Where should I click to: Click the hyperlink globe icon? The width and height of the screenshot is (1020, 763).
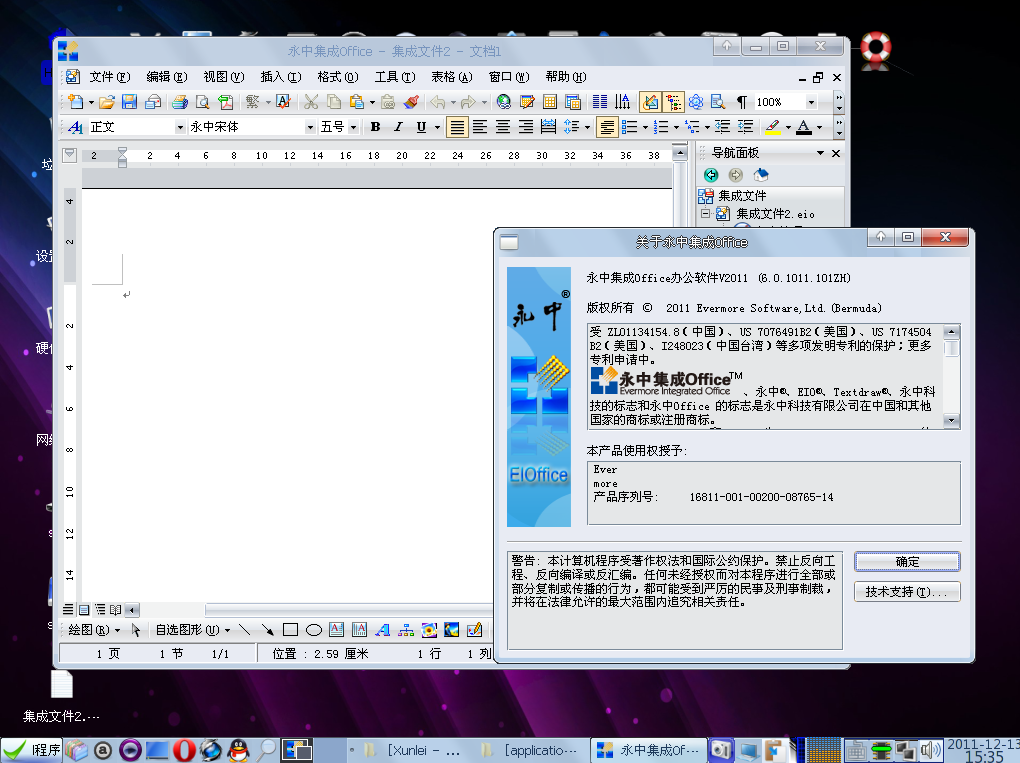pyautogui.click(x=503, y=102)
